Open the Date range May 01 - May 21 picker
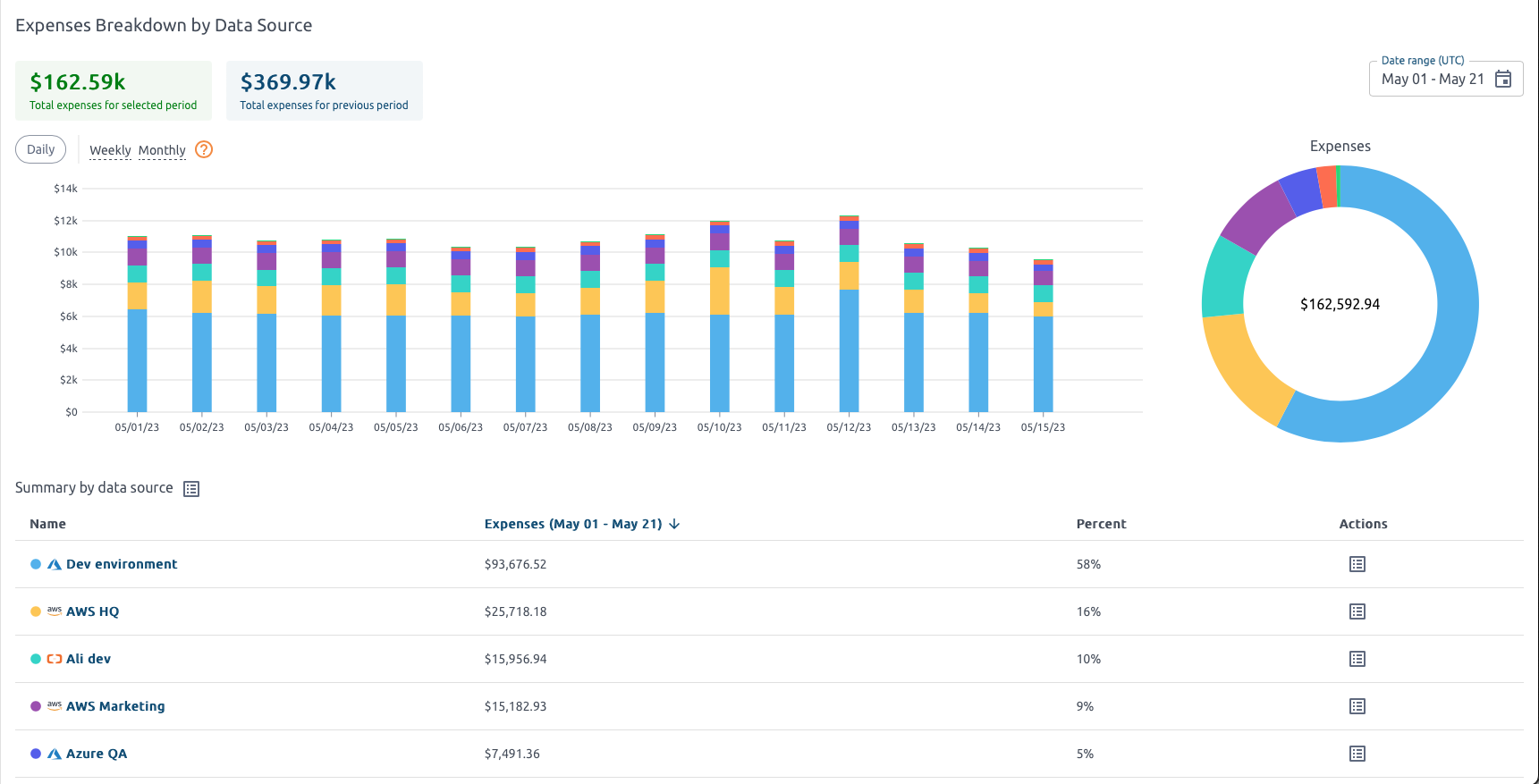This screenshot has width=1539, height=784. [1432, 79]
